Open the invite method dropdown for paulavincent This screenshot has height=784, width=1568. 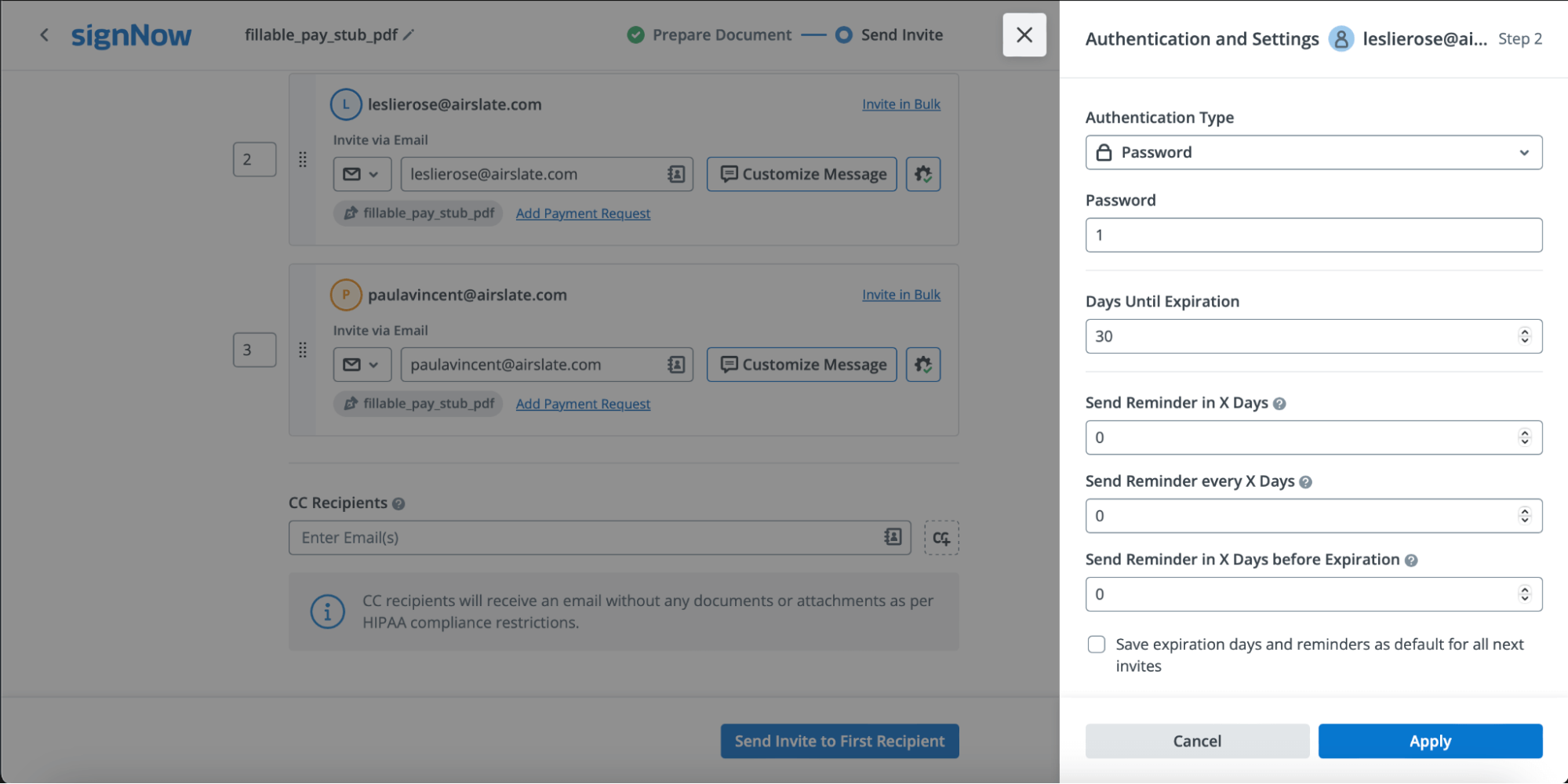click(x=362, y=364)
